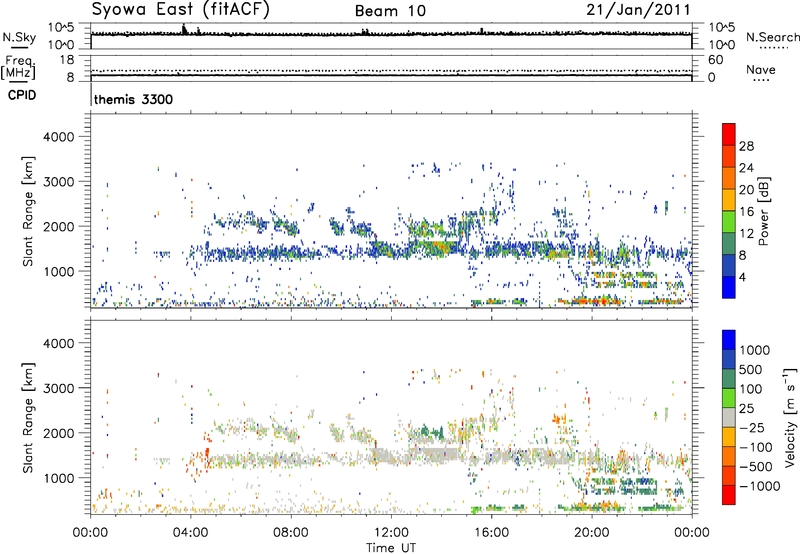
Task: Click the '24' label on the Power colorbar
Action: pyautogui.click(x=746, y=168)
